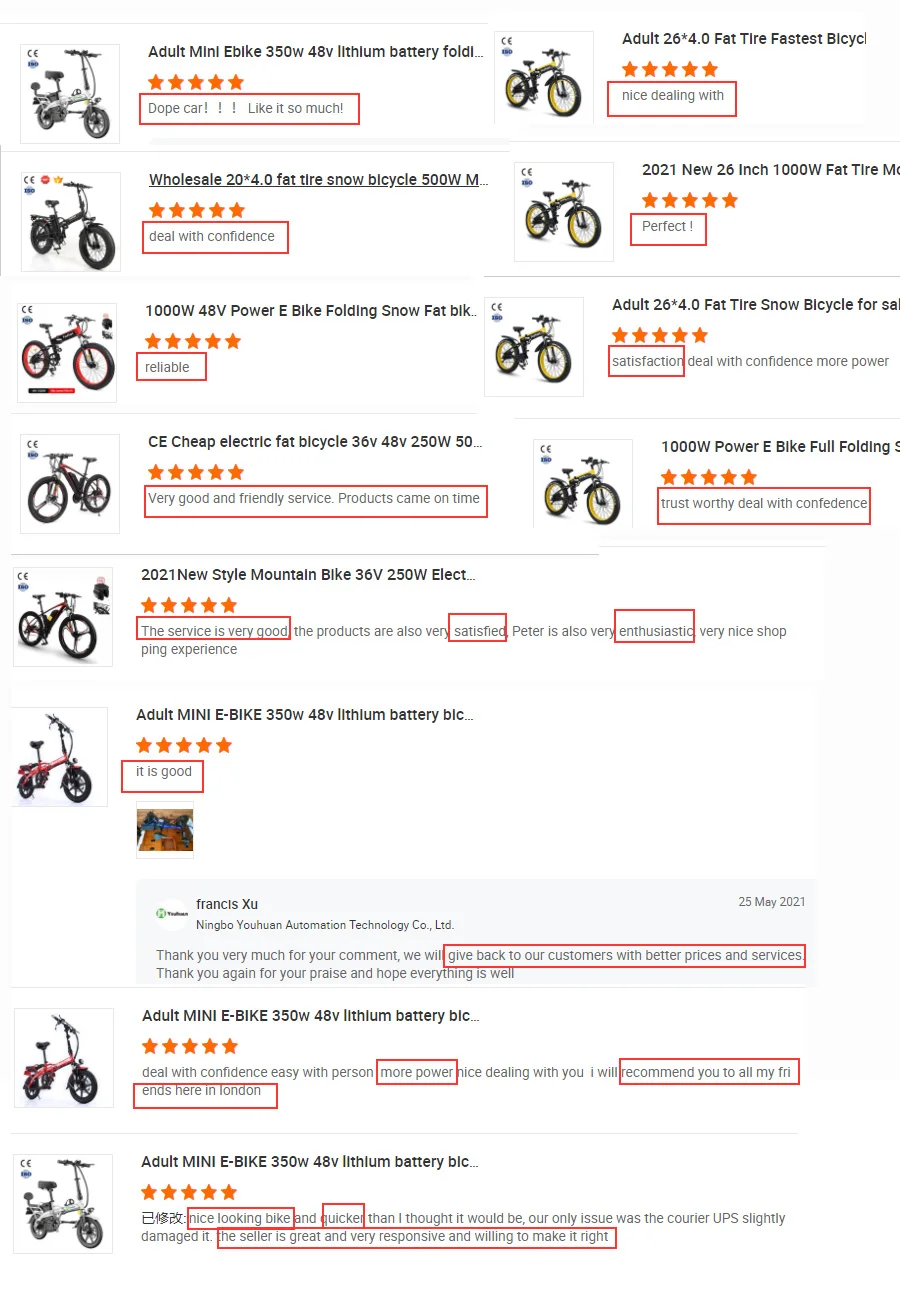The width and height of the screenshot is (900, 1299).
Task: Click 'Ningbo Youhuan Automation Technology Co., Ltd.' name
Action: coord(325,925)
